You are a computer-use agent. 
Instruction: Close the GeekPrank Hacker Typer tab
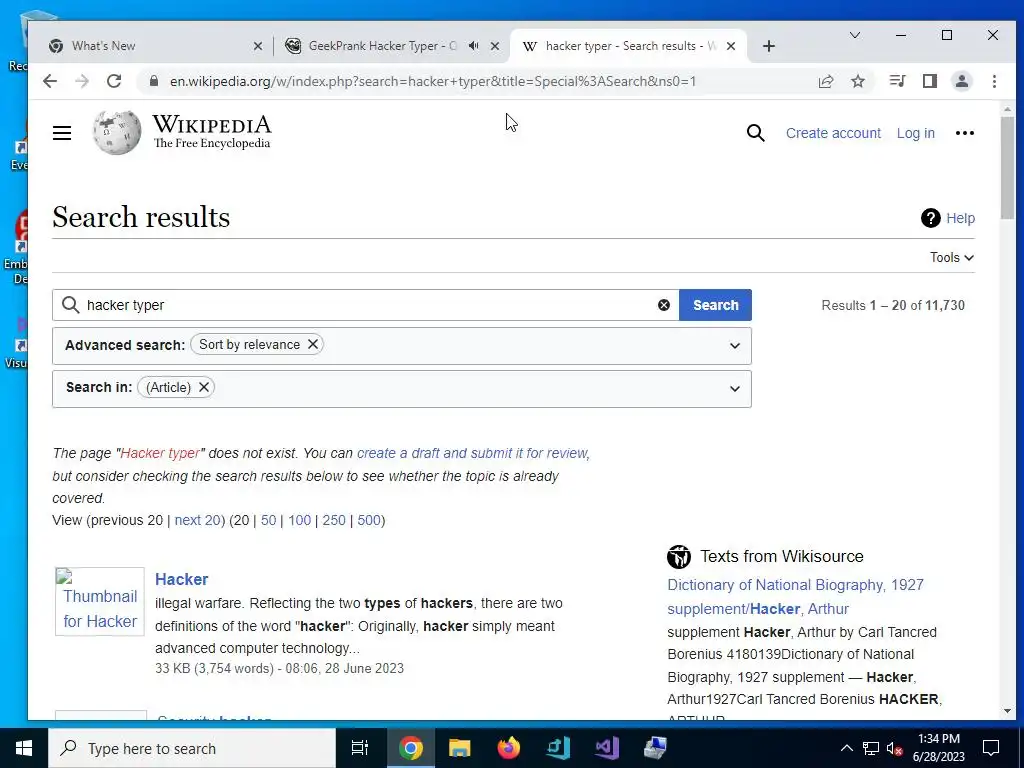(495, 46)
